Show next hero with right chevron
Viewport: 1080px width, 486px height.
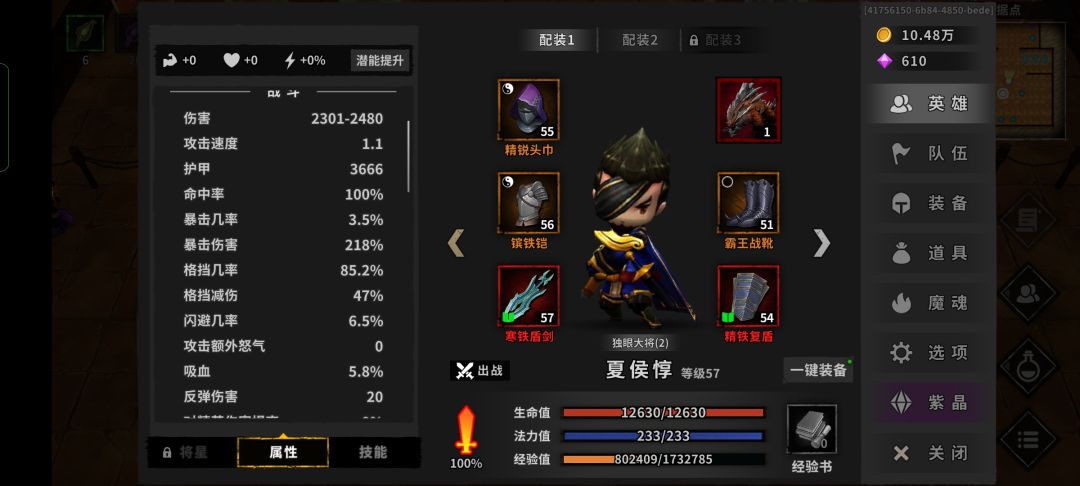point(822,242)
